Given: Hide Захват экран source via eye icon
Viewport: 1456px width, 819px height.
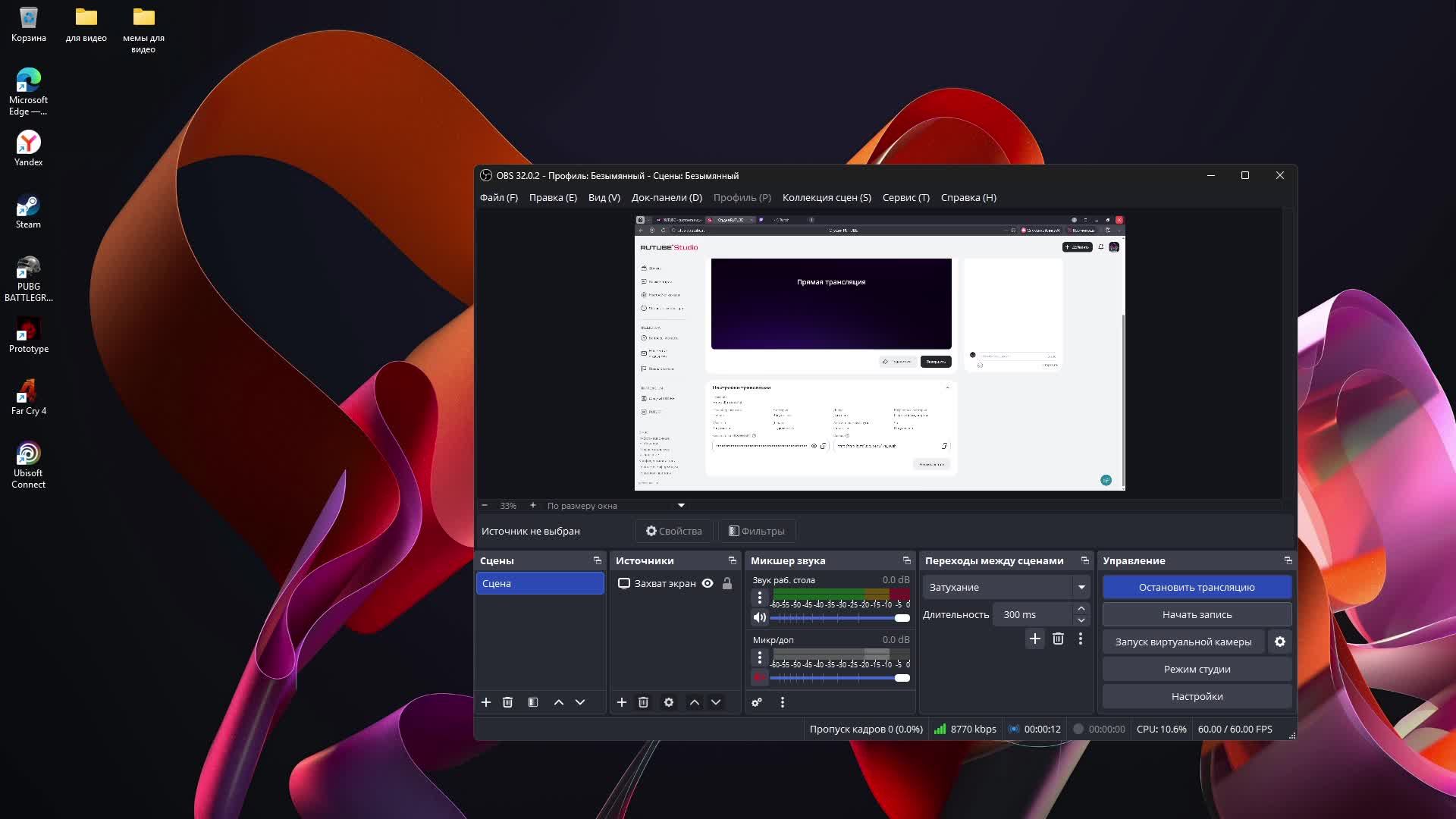Looking at the screenshot, I should 708,583.
